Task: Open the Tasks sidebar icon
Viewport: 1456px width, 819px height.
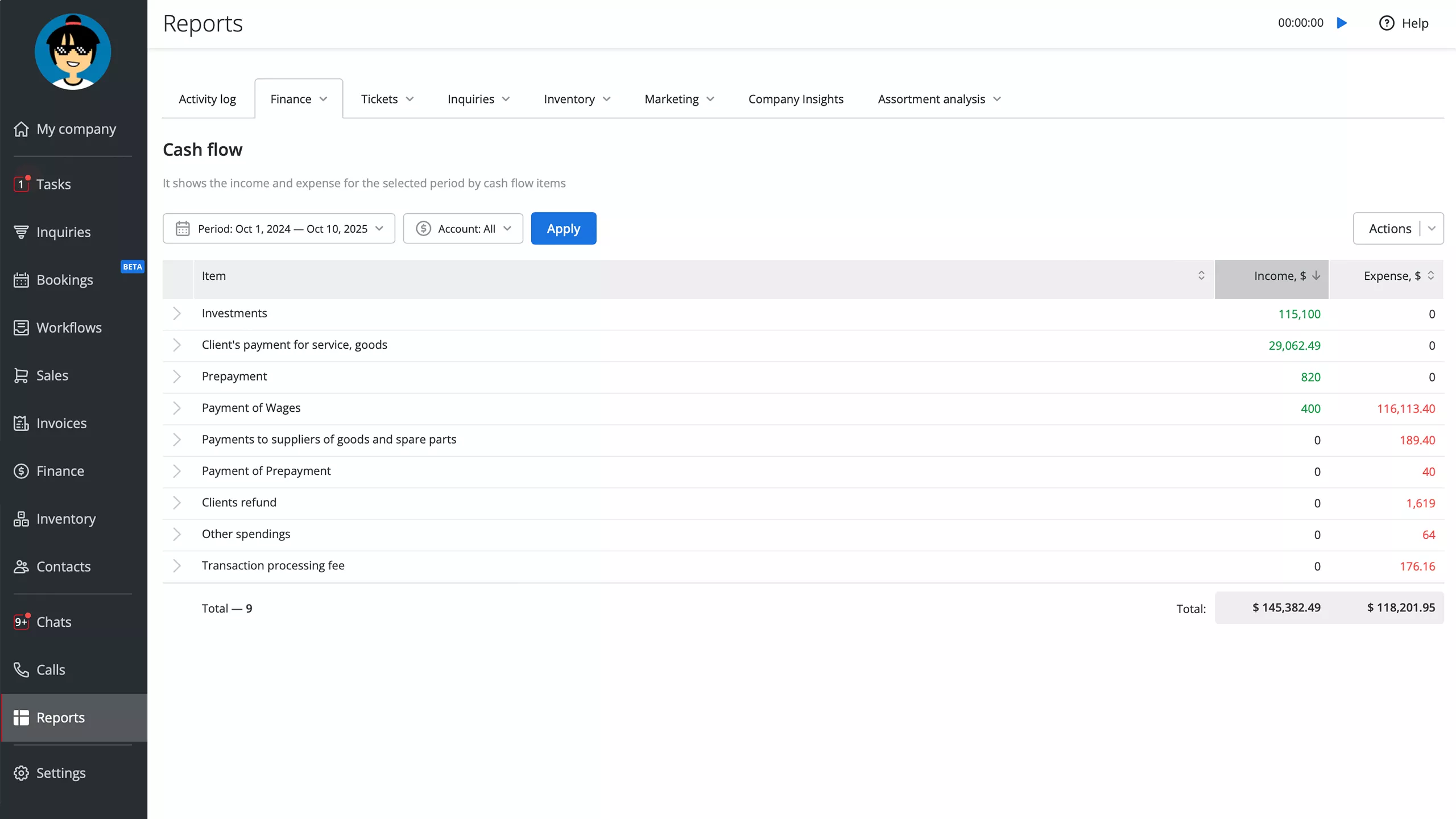Action: pos(21,184)
